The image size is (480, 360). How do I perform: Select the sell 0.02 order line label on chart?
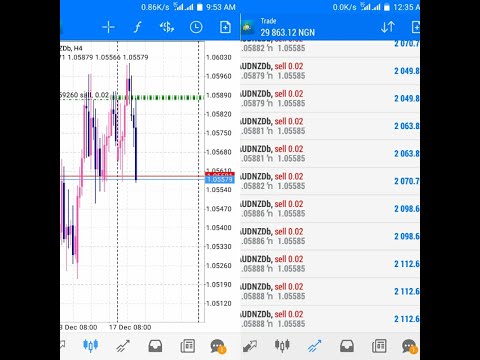(x=85, y=95)
